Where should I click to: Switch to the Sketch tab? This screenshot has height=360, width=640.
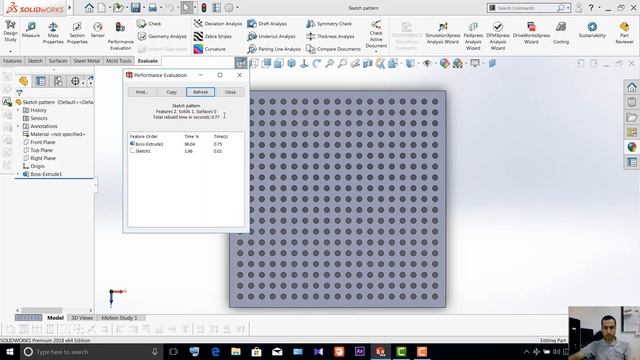pos(35,61)
